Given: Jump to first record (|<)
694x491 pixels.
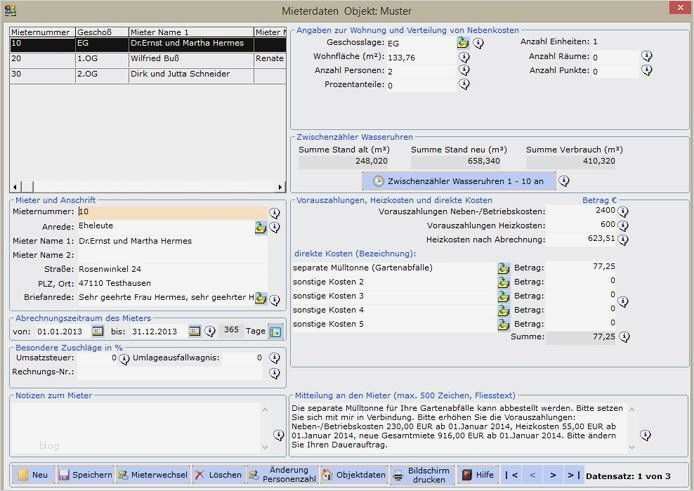Looking at the screenshot, I should pos(512,476).
